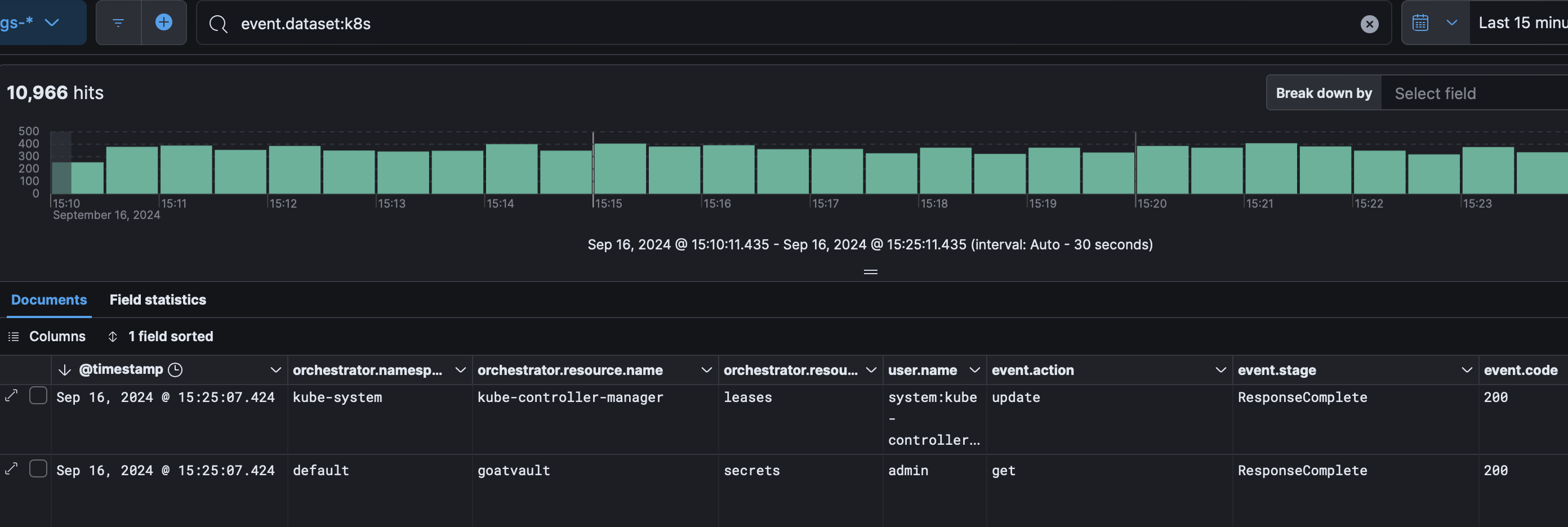Open orchestrator.resource type column menu chevron
Screen dimensions: 1568x527
(871, 370)
